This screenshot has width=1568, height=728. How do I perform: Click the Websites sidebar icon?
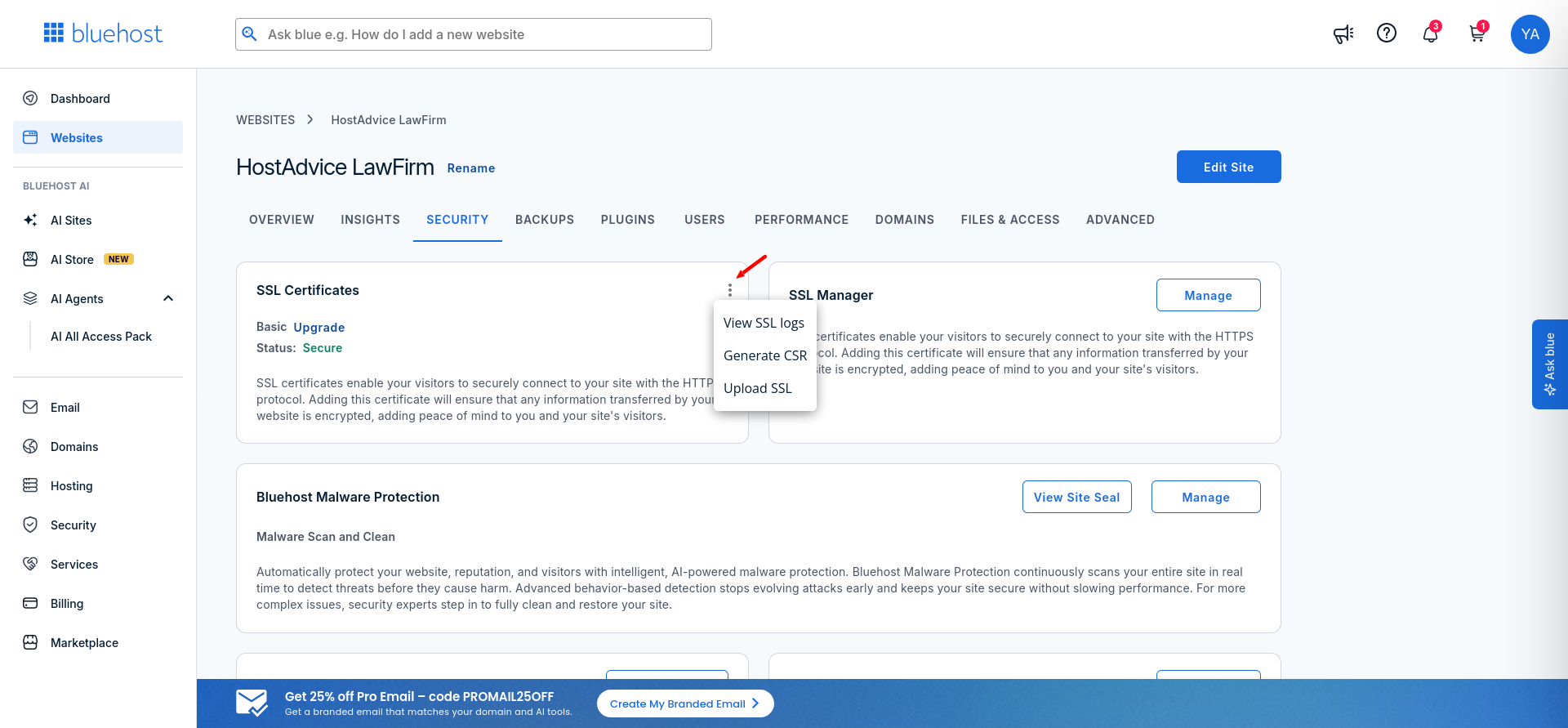click(30, 137)
